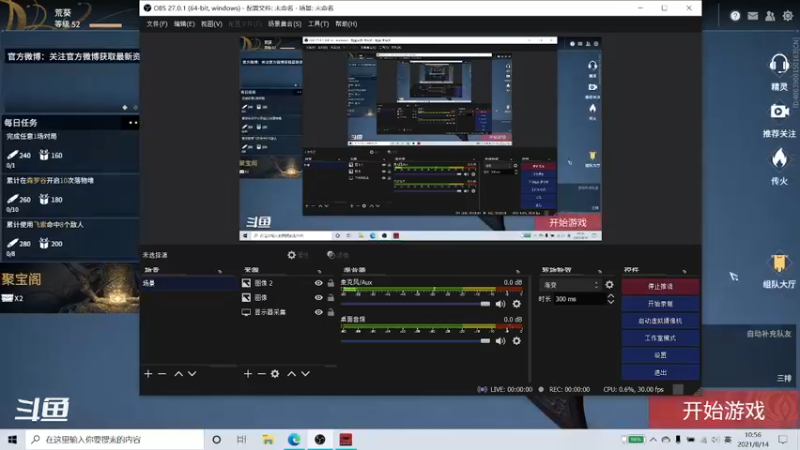Add a new source with the Sources plus icon
This screenshot has width=800, height=450.
248,374
